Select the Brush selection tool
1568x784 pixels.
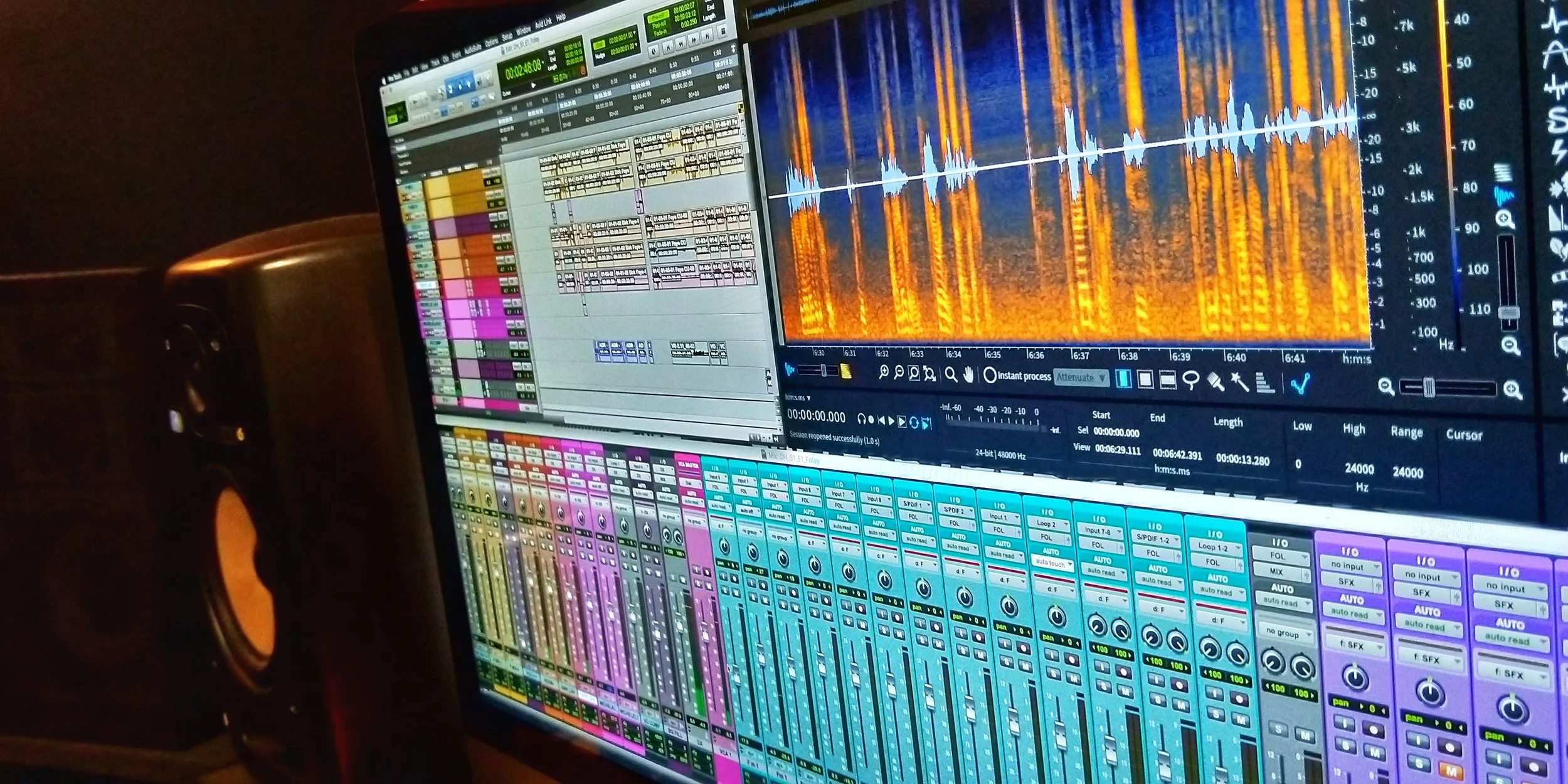click(x=1215, y=381)
